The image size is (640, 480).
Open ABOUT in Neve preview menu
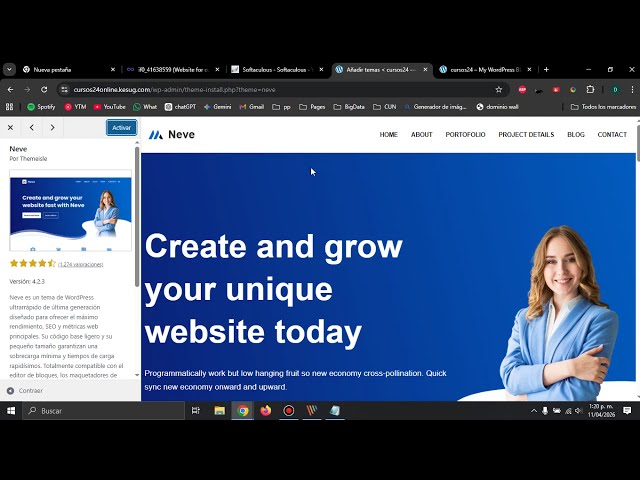point(421,135)
